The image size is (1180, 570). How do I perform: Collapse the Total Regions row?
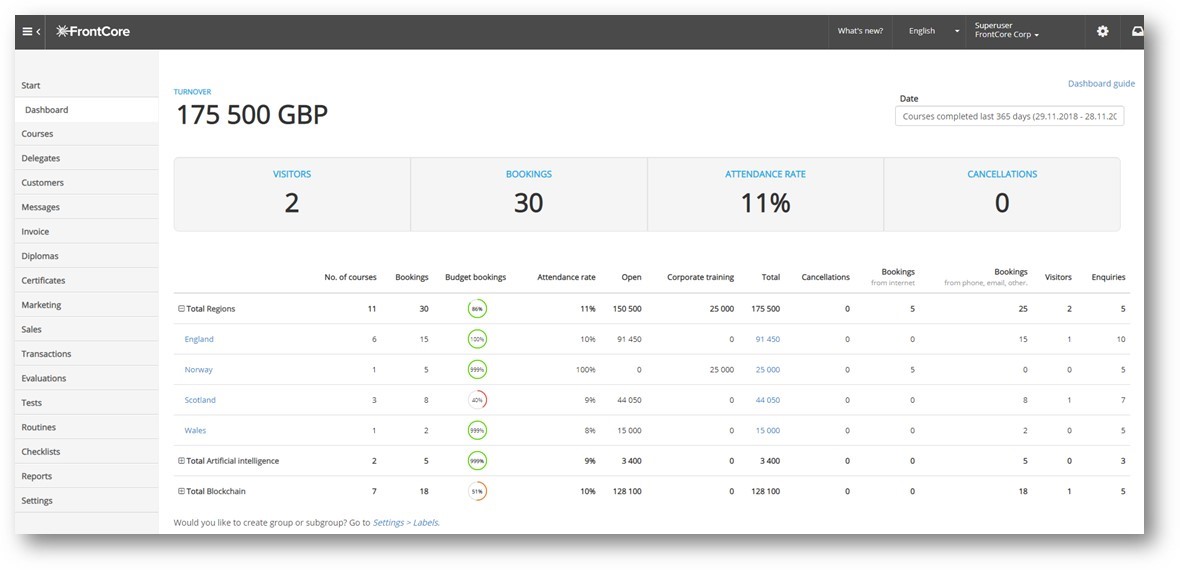click(181, 309)
